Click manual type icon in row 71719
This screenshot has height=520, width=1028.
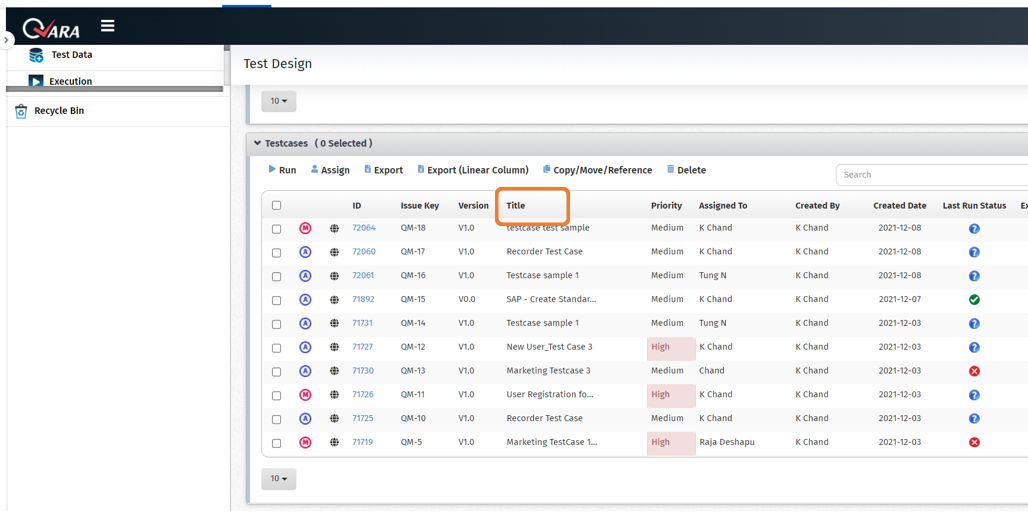[x=305, y=443]
